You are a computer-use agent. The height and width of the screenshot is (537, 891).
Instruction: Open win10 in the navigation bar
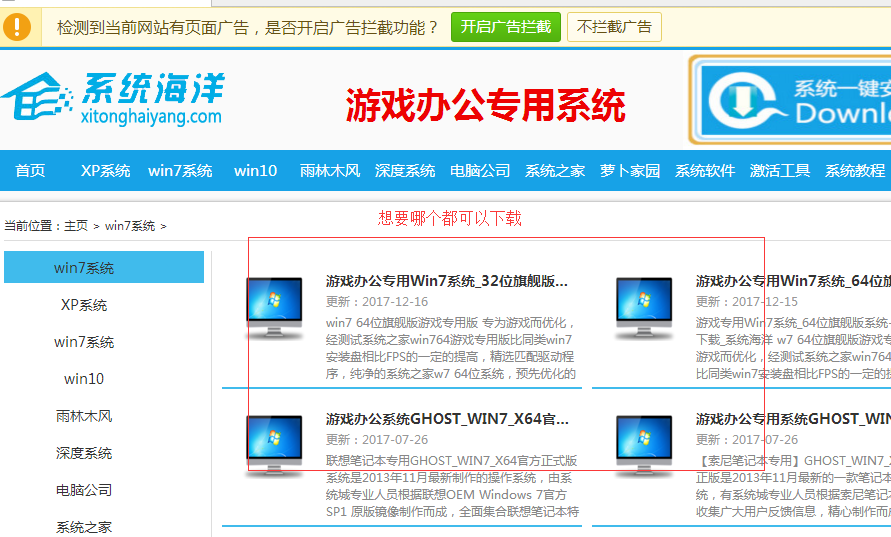(255, 170)
